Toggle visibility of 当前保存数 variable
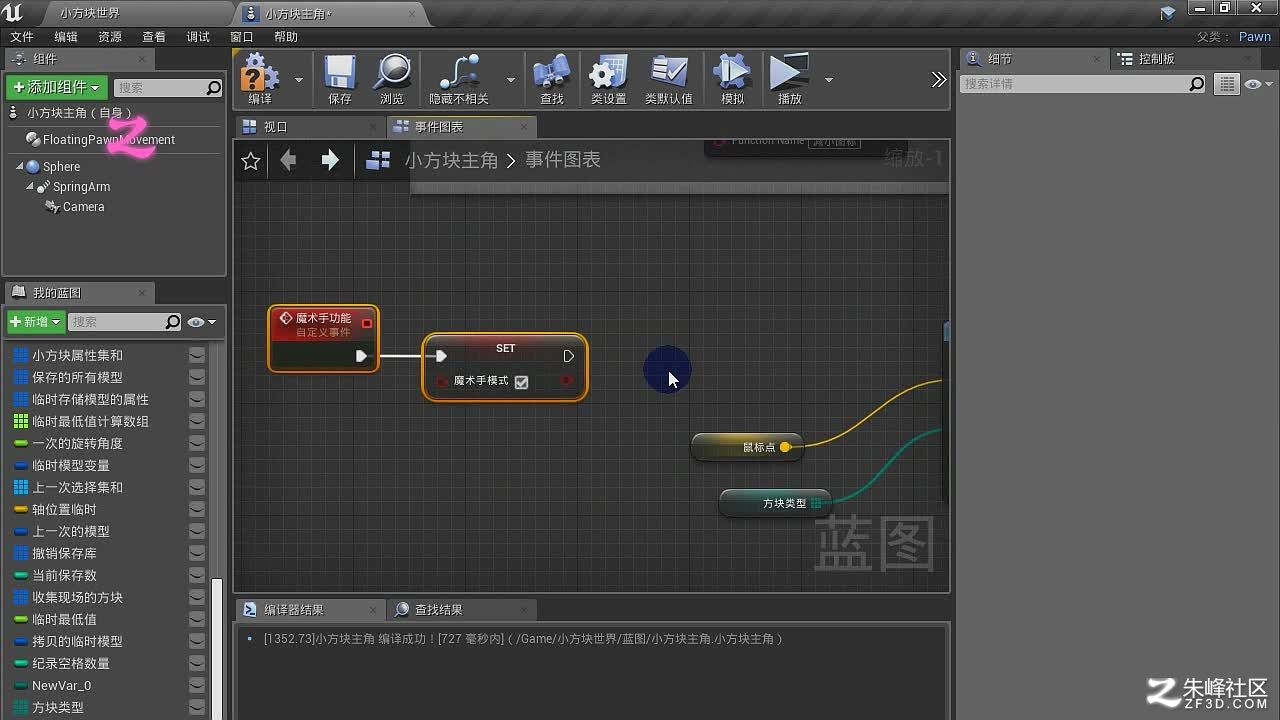This screenshot has height=720, width=1280. click(197, 575)
